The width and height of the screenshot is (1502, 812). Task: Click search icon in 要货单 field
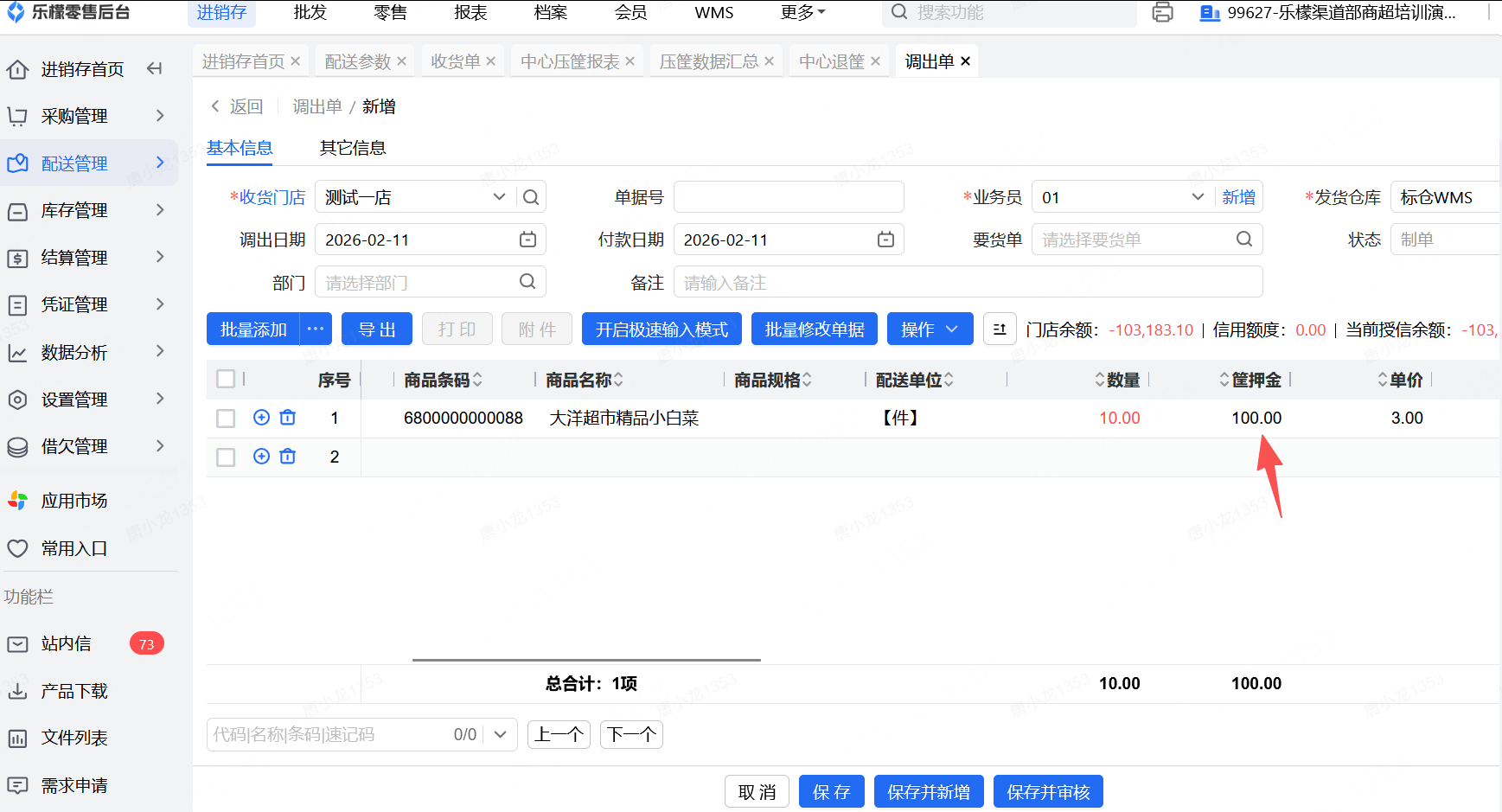click(1243, 240)
